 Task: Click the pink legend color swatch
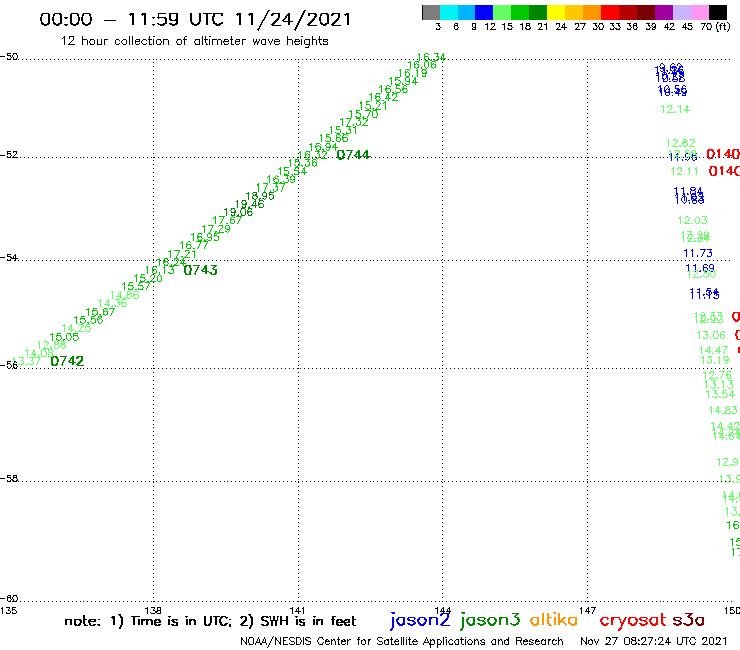[699, 12]
